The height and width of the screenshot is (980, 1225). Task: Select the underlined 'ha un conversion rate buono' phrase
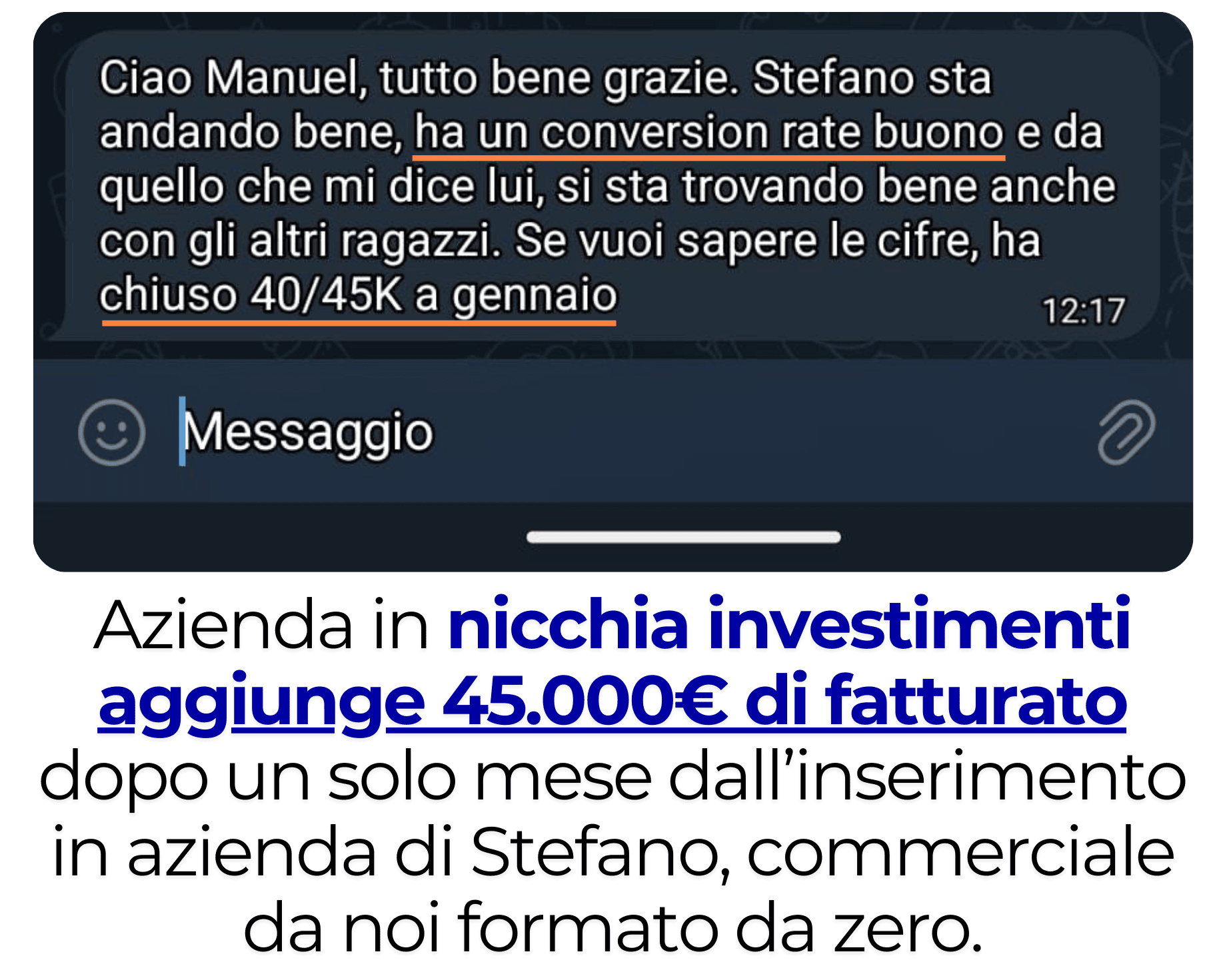(708, 132)
